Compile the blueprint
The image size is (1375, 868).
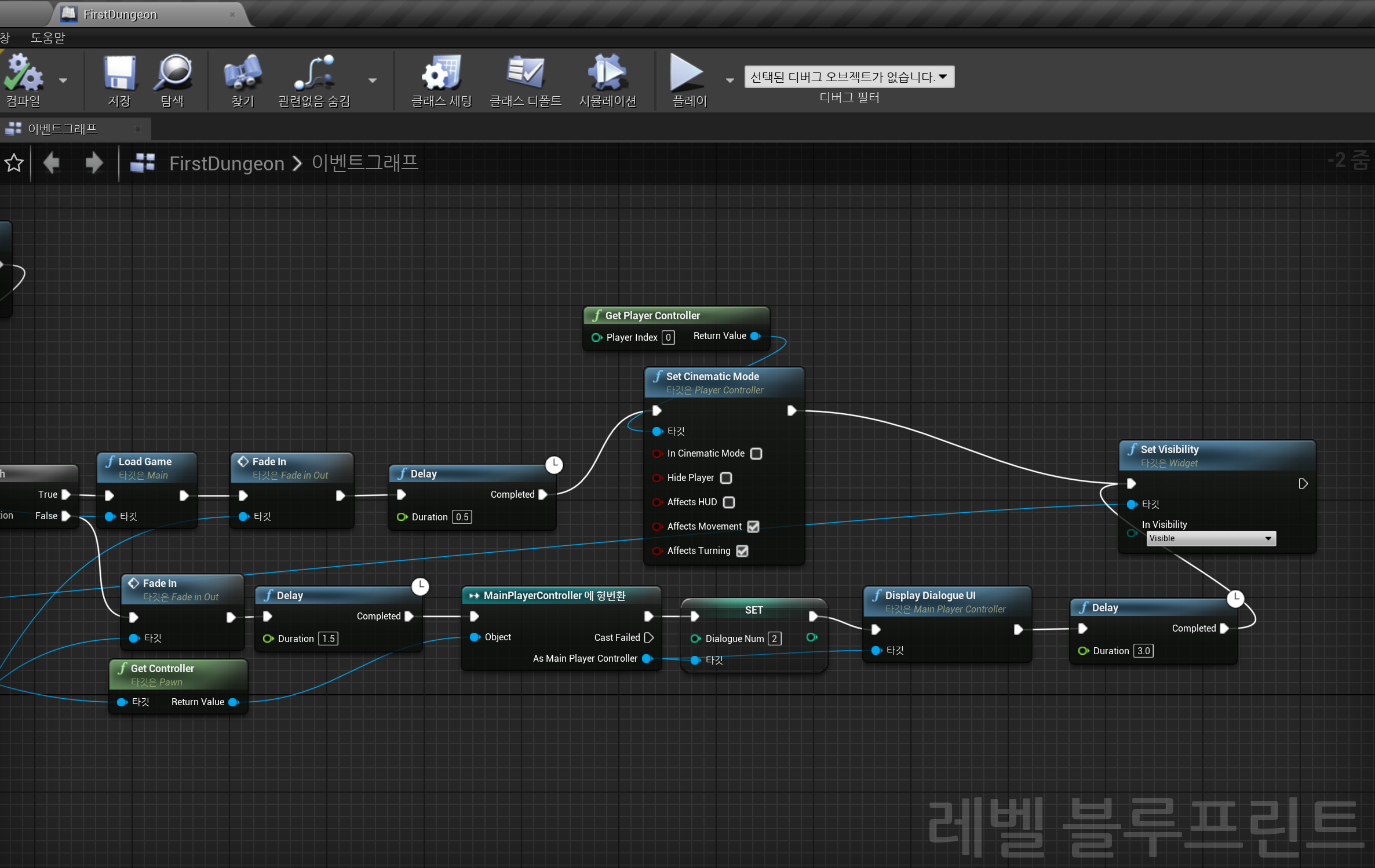(23, 81)
